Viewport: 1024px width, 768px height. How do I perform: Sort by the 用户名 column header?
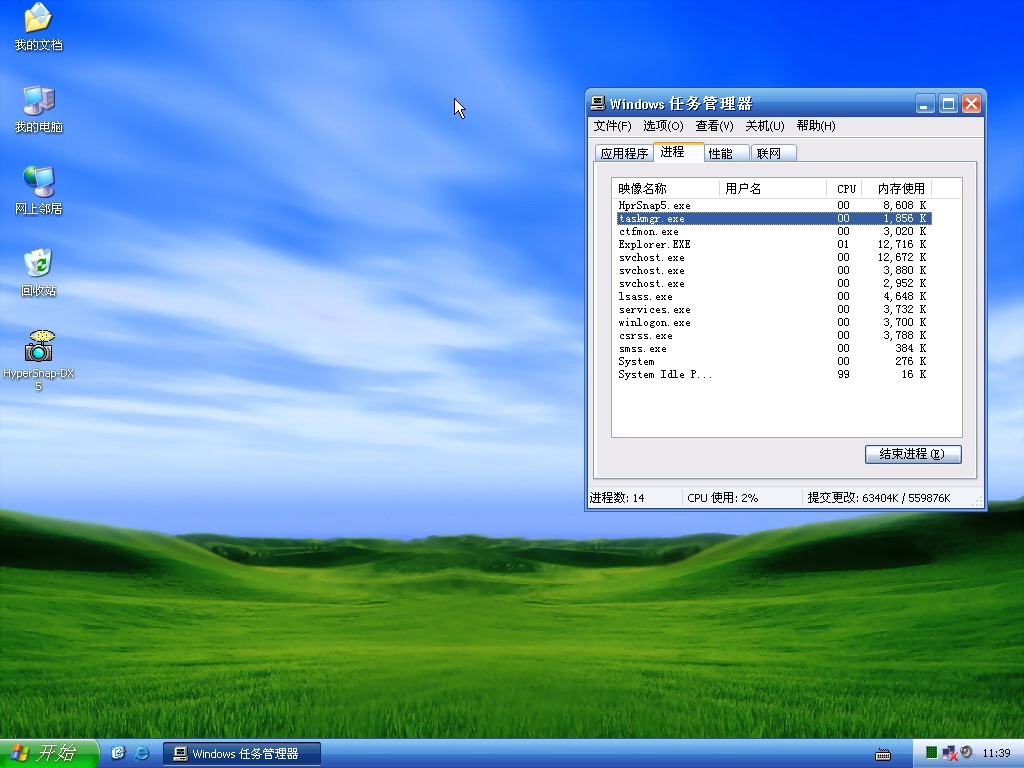773,189
